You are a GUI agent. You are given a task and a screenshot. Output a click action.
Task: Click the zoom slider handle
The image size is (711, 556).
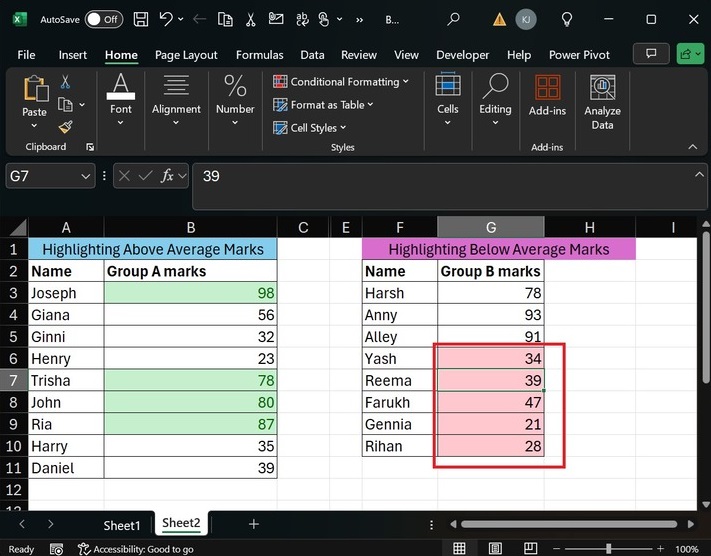click(609, 548)
